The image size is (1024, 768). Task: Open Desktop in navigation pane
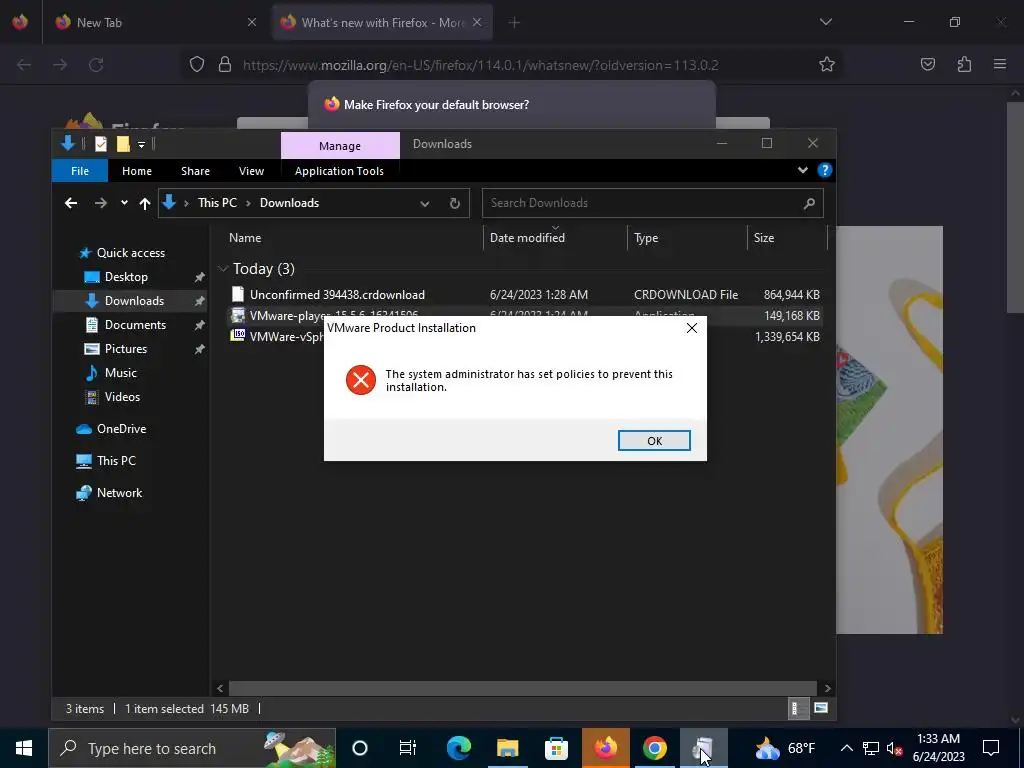click(126, 277)
